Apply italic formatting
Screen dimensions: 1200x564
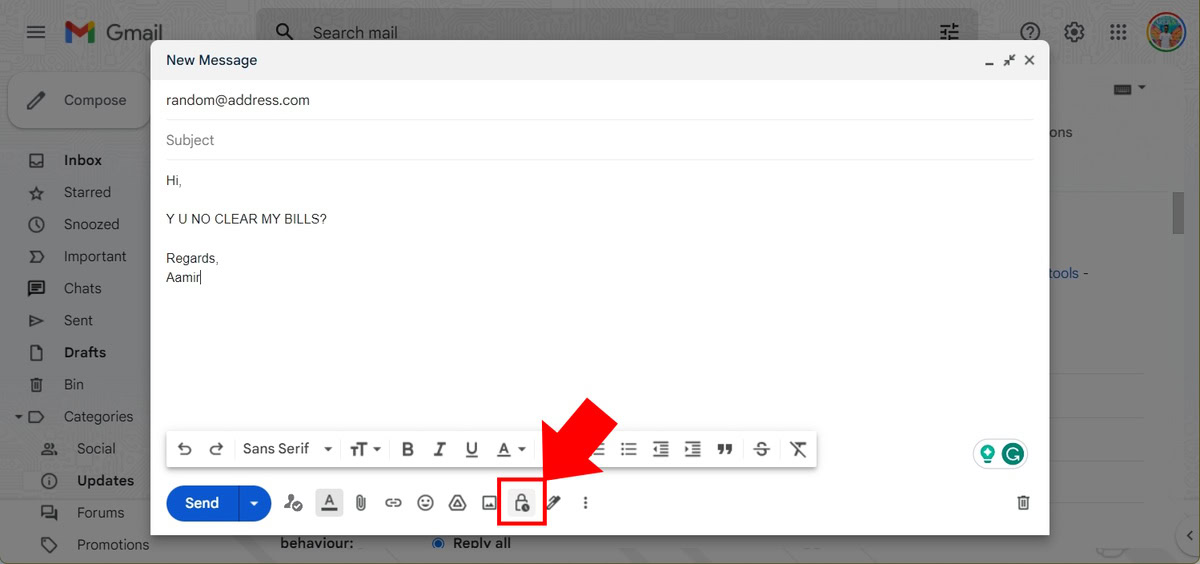[439, 449]
